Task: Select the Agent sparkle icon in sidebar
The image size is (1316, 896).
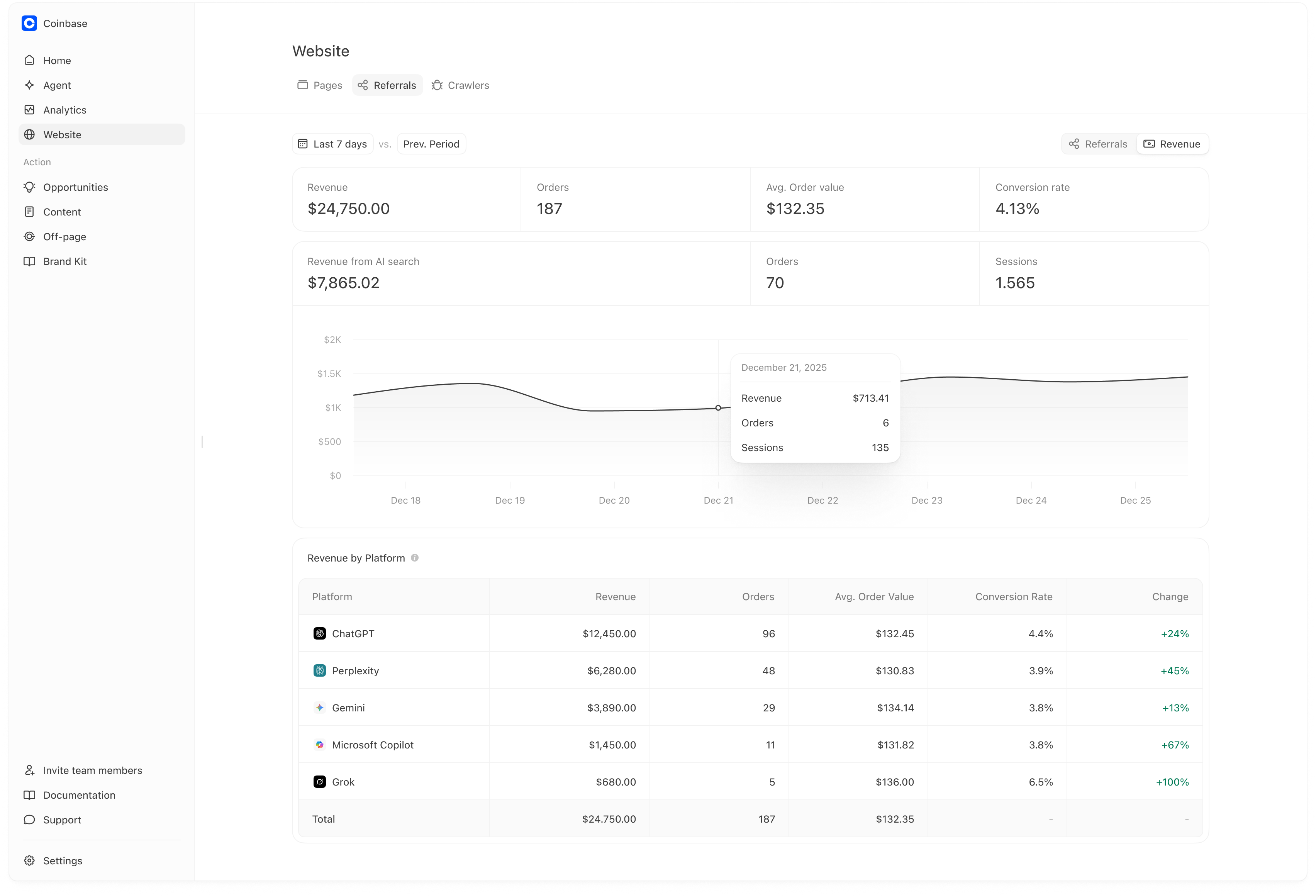Action: [x=30, y=85]
